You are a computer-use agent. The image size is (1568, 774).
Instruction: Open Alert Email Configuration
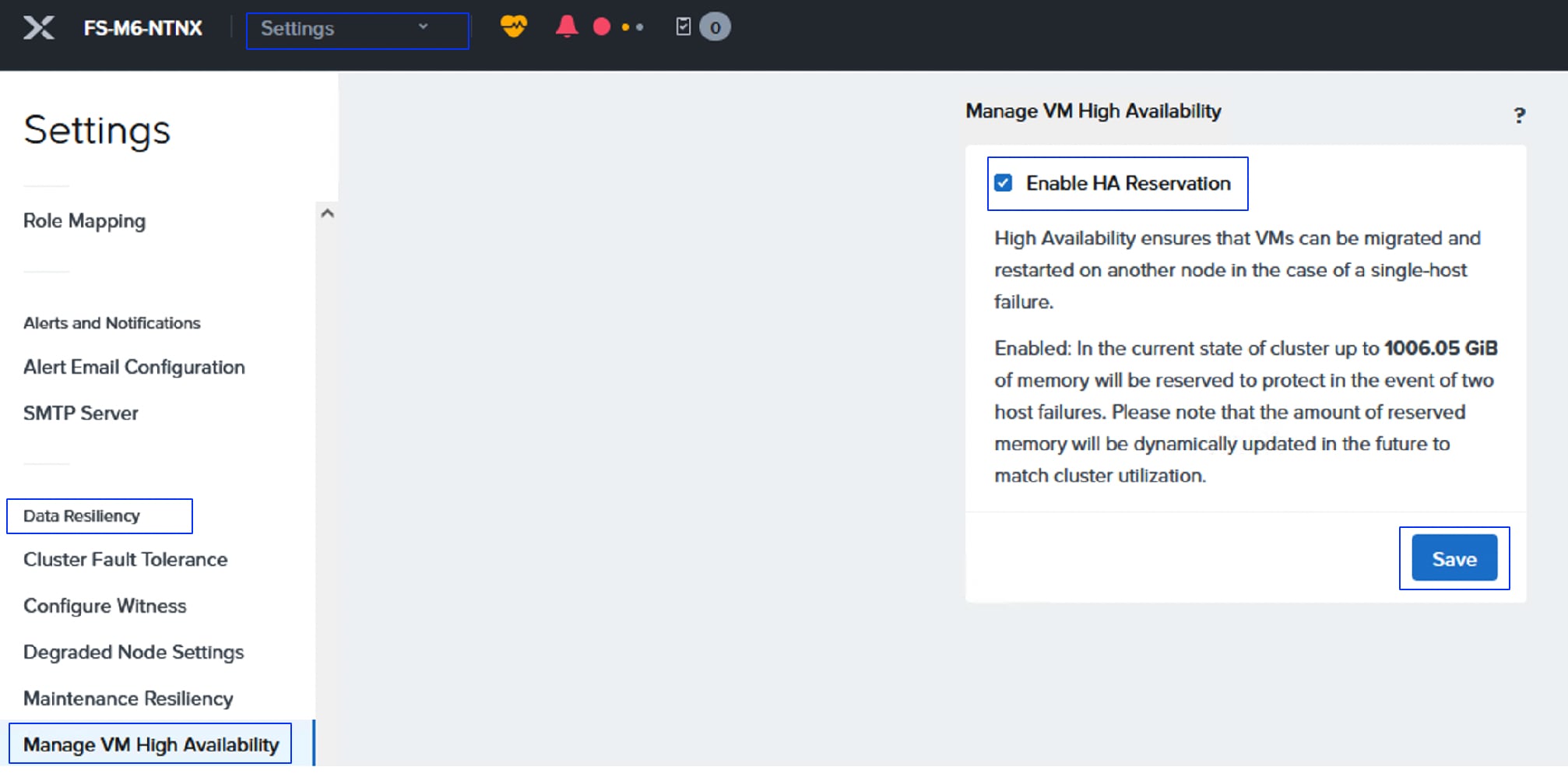point(134,367)
